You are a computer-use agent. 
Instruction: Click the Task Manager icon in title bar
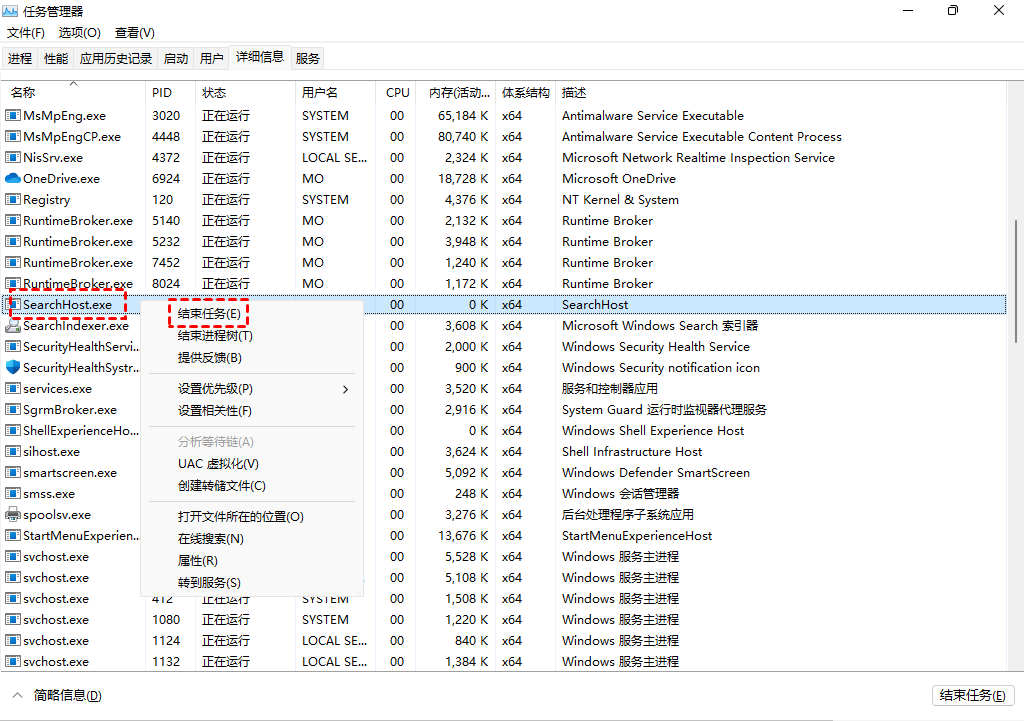coord(10,11)
